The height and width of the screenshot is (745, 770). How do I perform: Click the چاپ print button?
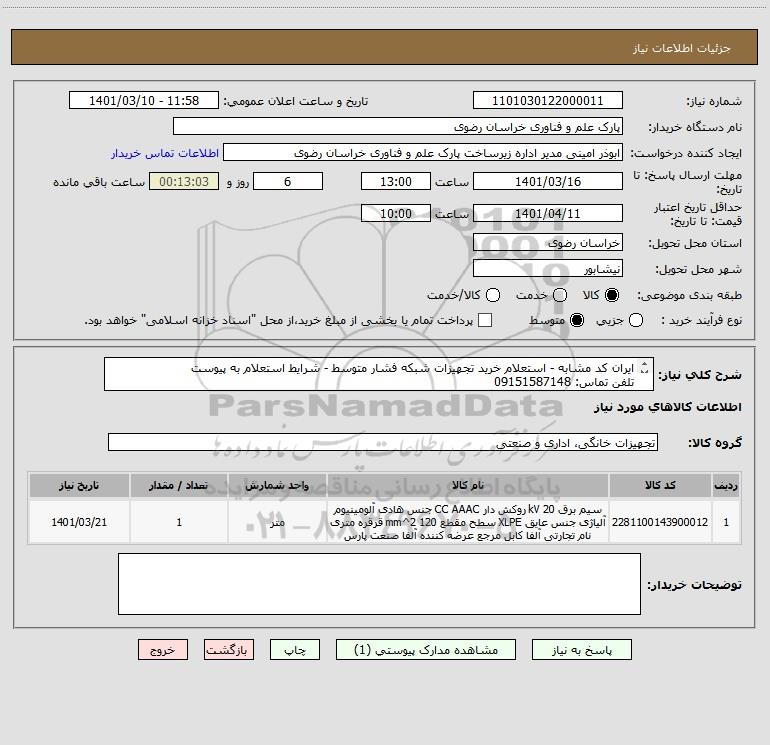coord(295,650)
